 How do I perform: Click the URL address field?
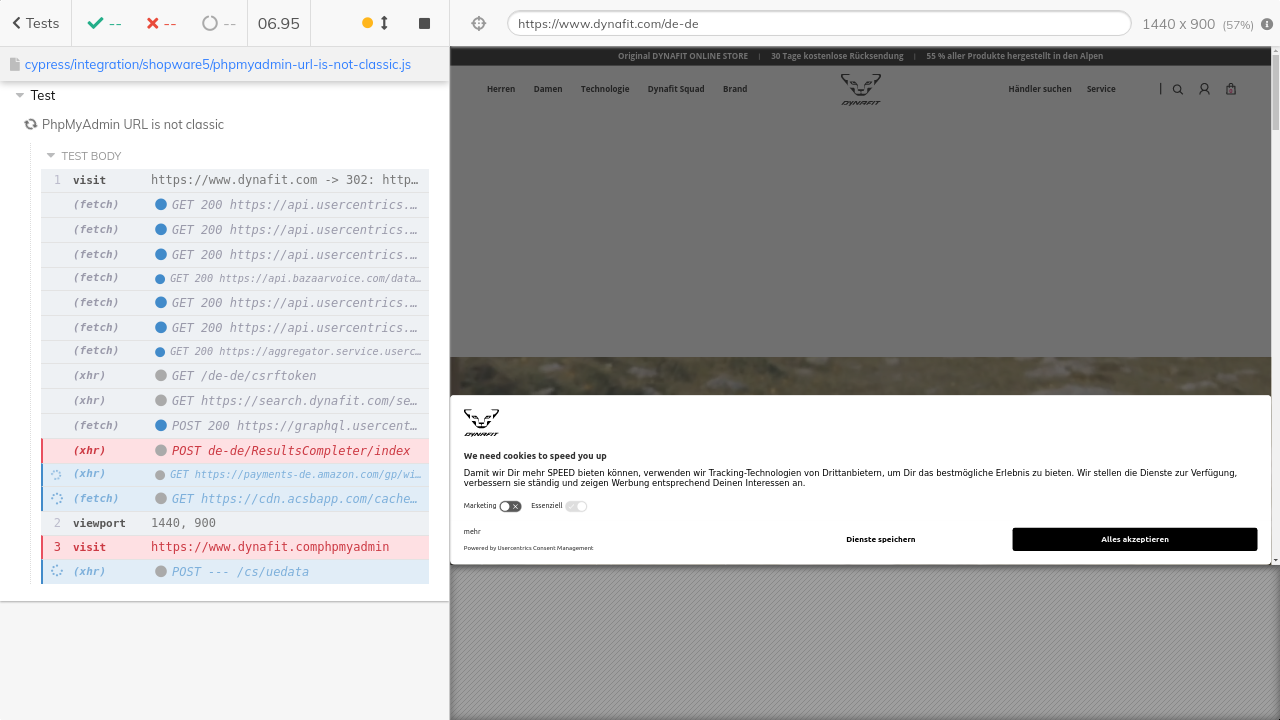[818, 23]
